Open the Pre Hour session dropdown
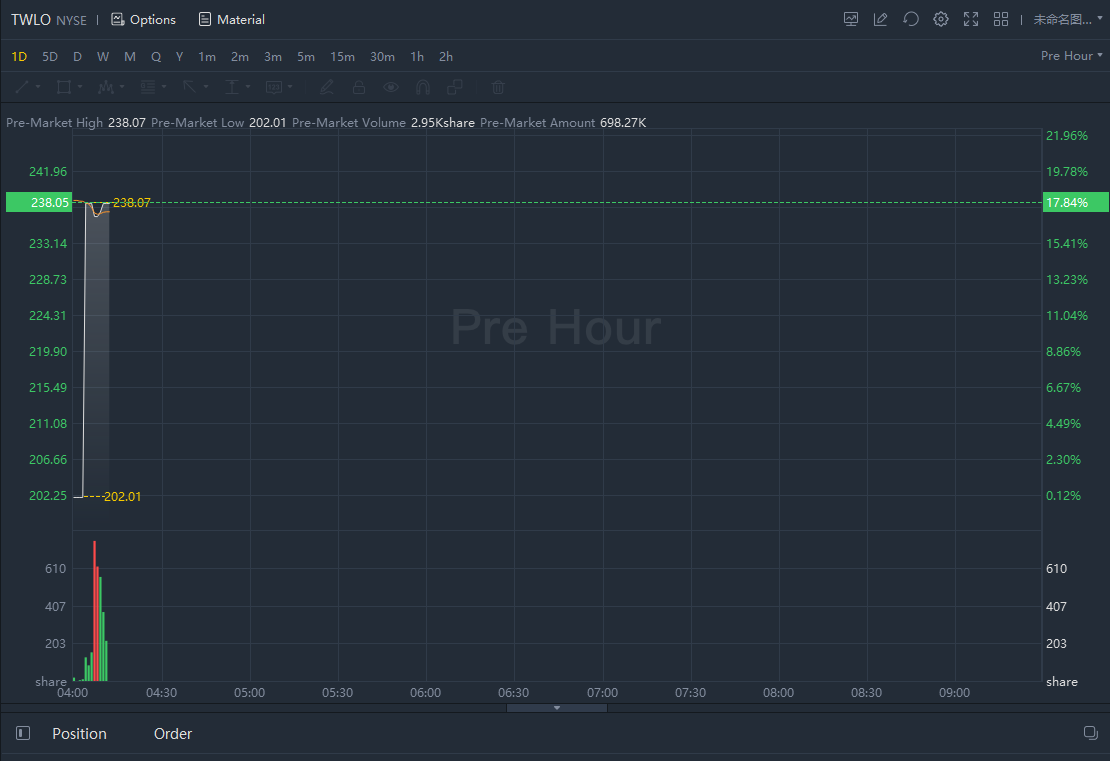1110x761 pixels. 1071,56
